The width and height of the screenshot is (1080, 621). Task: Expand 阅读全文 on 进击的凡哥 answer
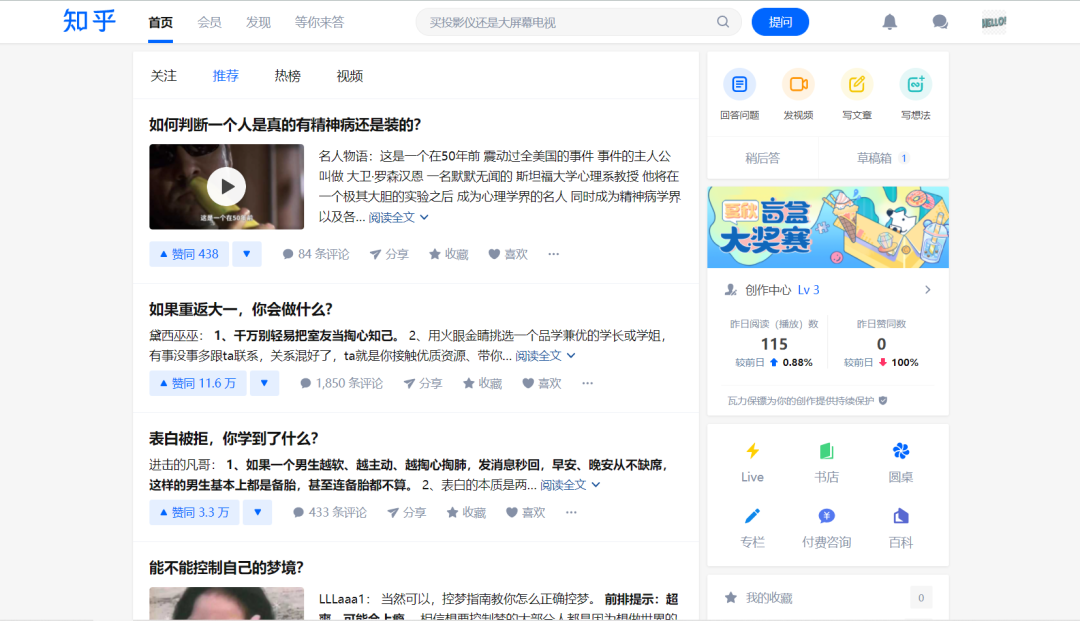[x=570, y=485]
